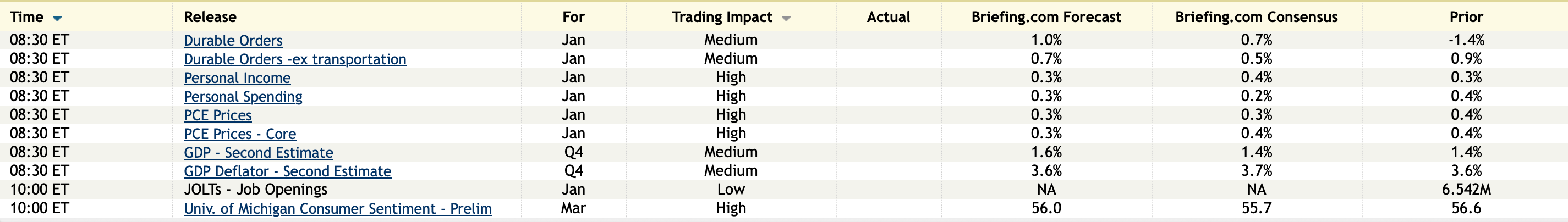Click the Trading Impact sort arrow
Image resolution: width=1568 pixels, height=222 pixels.
[x=786, y=19]
